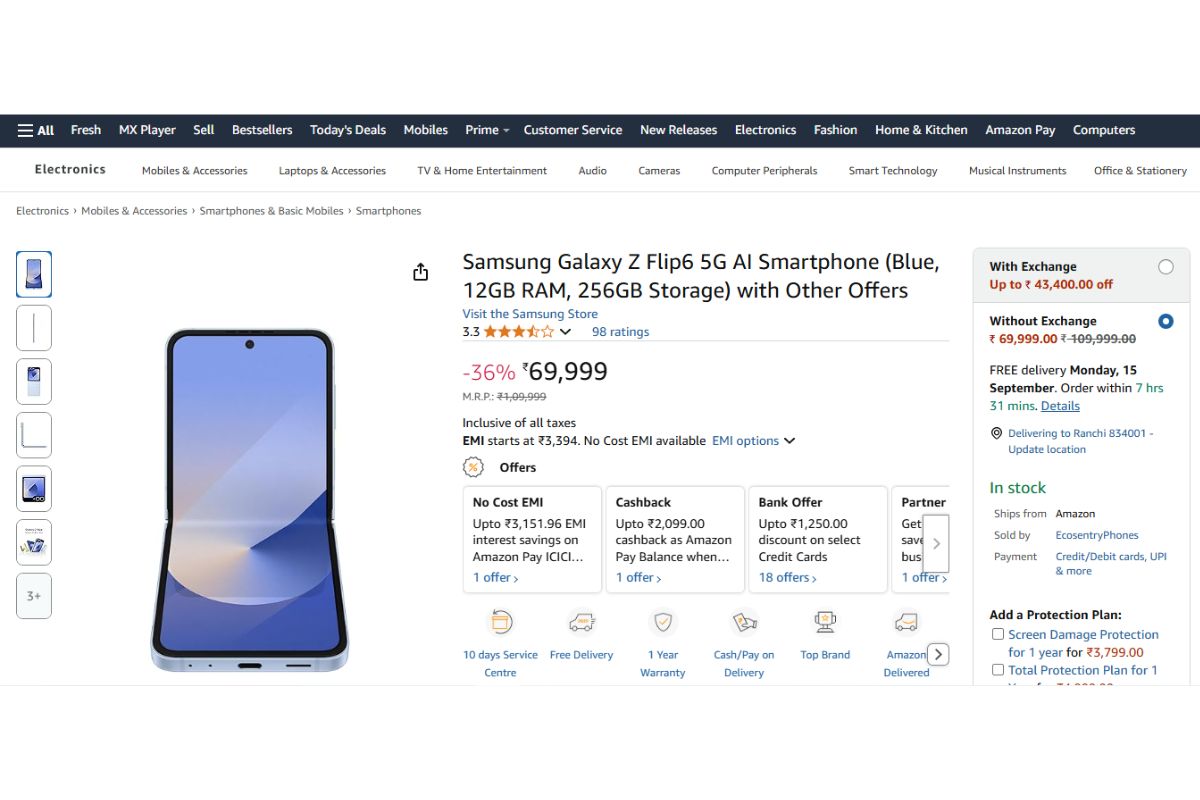This screenshot has height=800, width=1200.
Task: Open the 18 bank offers link
Action: click(786, 577)
